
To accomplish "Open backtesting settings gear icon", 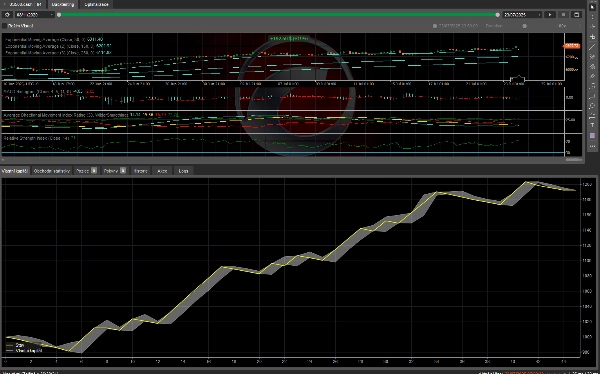I will 7,15.
